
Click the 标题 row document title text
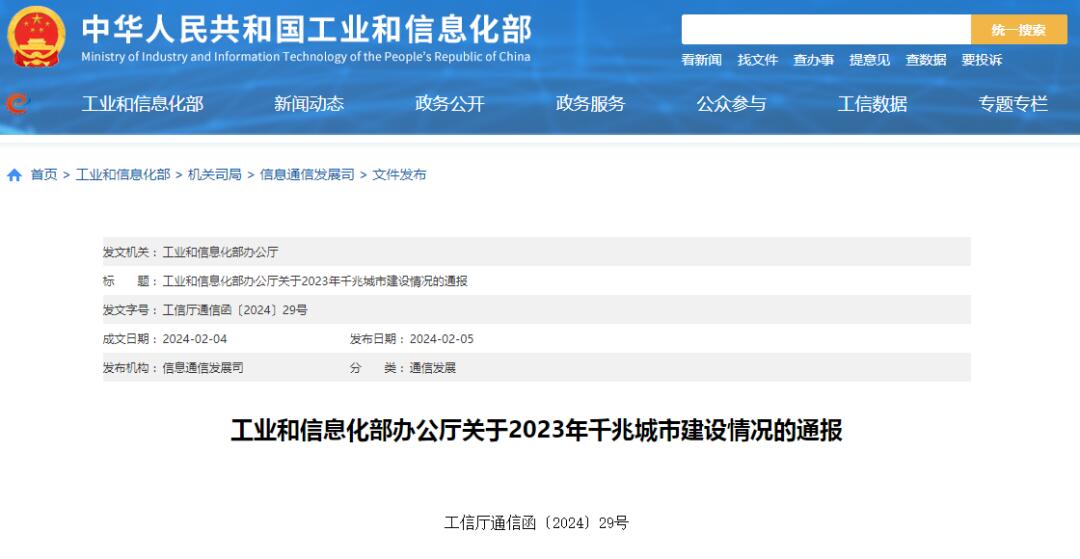click(315, 281)
